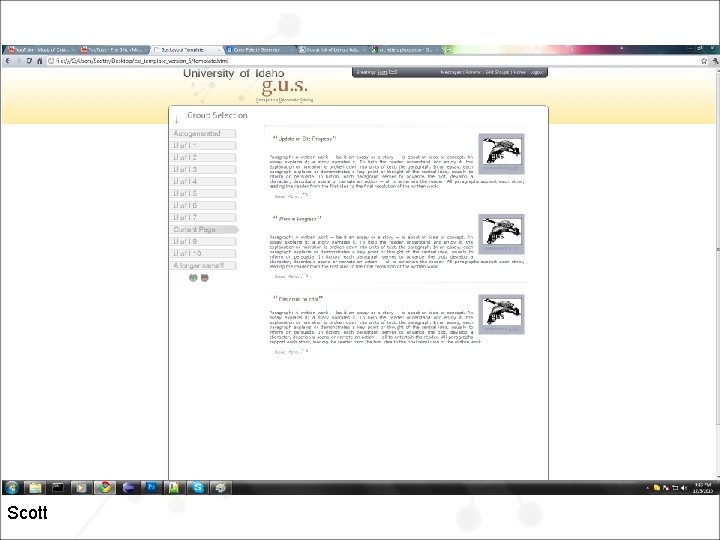This screenshot has width=720, height=540.
Task: Show hidden tray icons arrow
Action: coord(647,488)
